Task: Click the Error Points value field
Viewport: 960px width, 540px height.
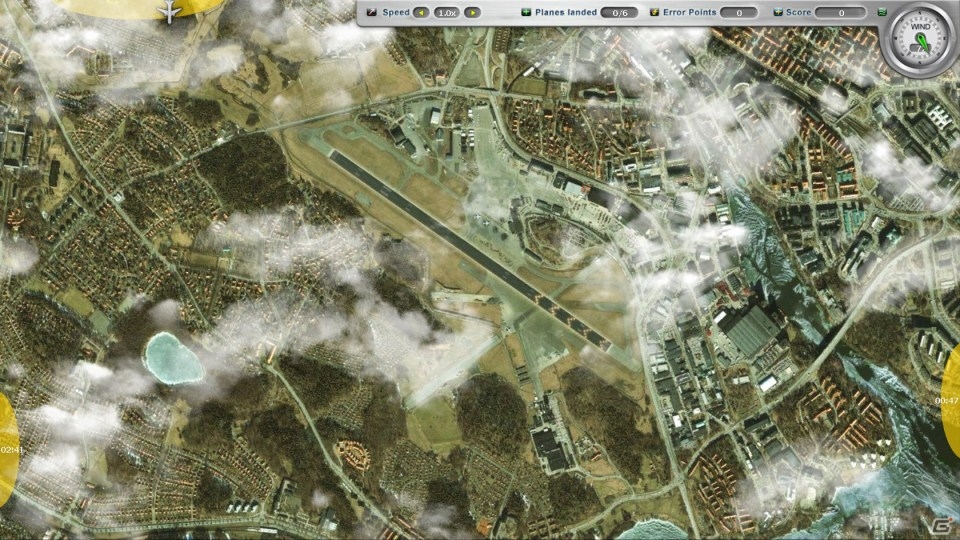Action: coord(738,12)
